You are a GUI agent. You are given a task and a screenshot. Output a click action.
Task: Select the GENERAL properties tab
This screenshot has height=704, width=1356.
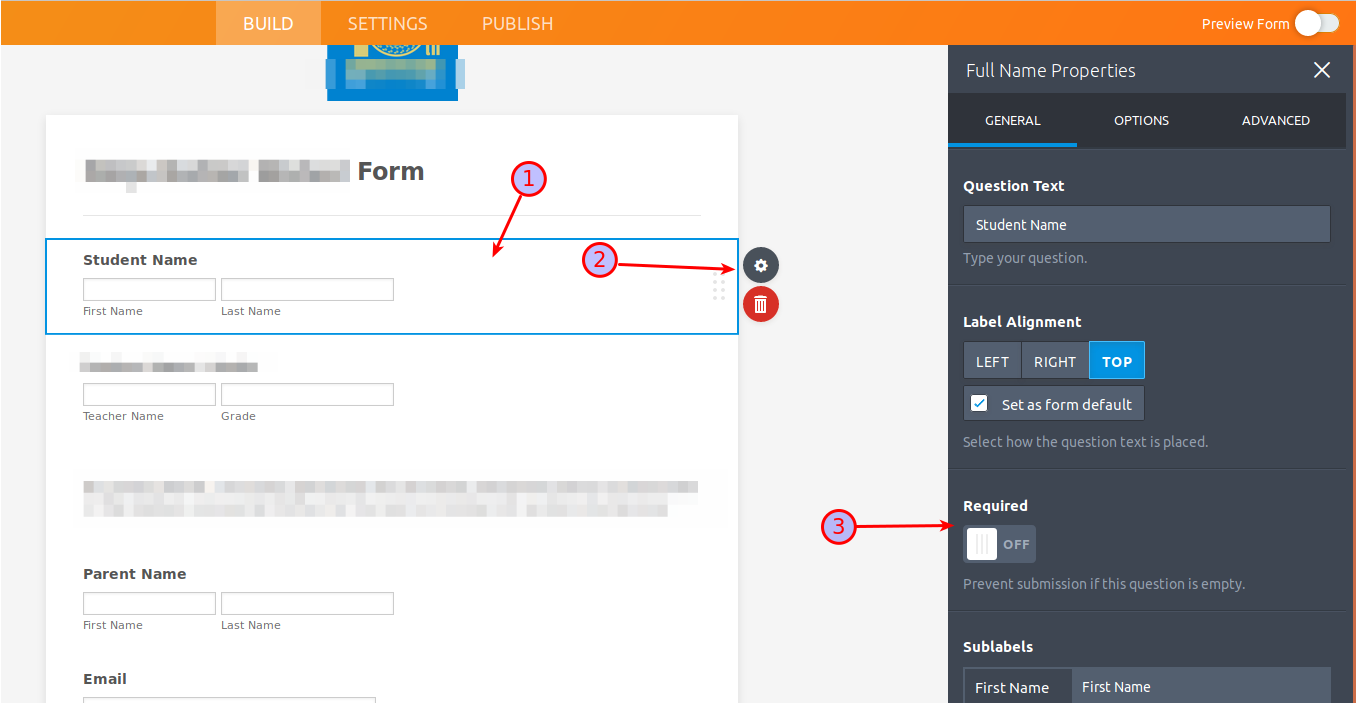pos(1013,120)
